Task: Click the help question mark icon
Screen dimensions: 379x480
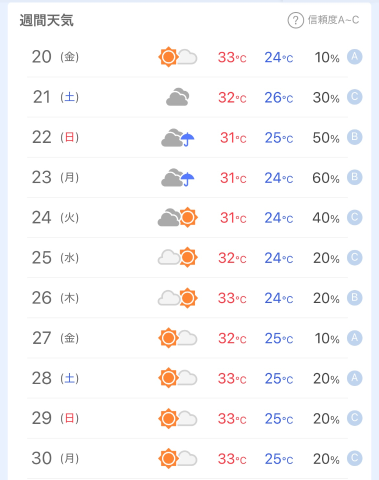Action: coord(295,20)
